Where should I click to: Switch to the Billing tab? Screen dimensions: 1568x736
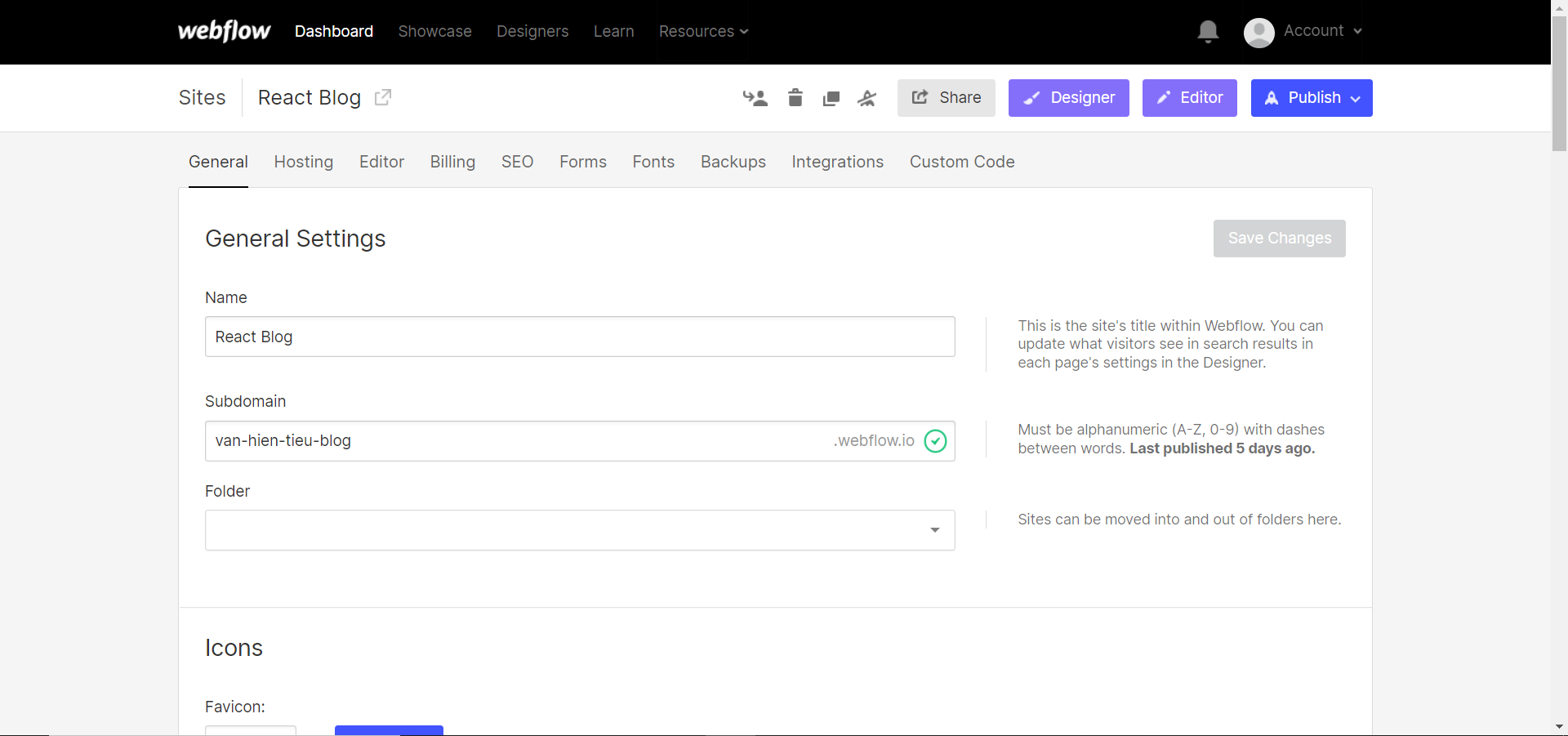click(452, 162)
